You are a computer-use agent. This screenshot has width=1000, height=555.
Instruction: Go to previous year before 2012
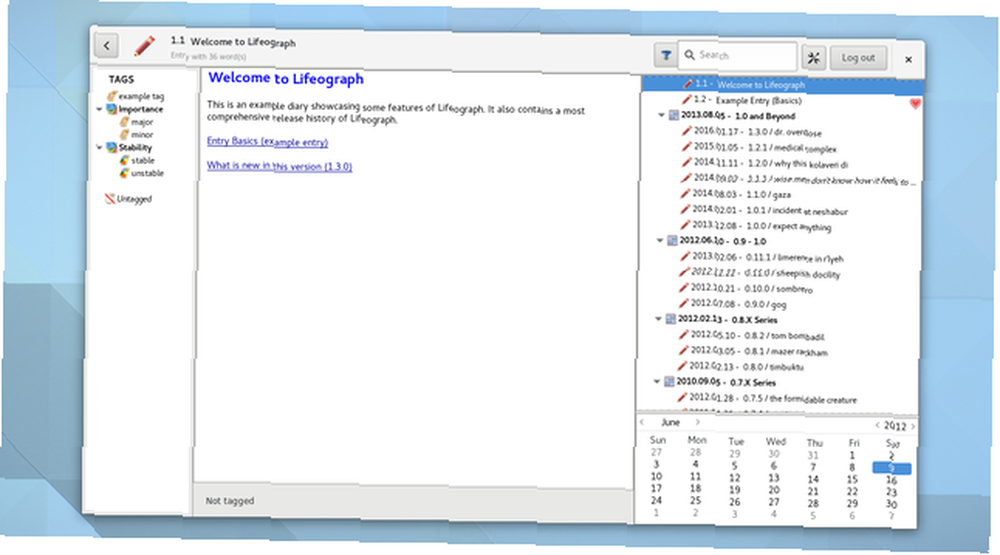(x=878, y=425)
